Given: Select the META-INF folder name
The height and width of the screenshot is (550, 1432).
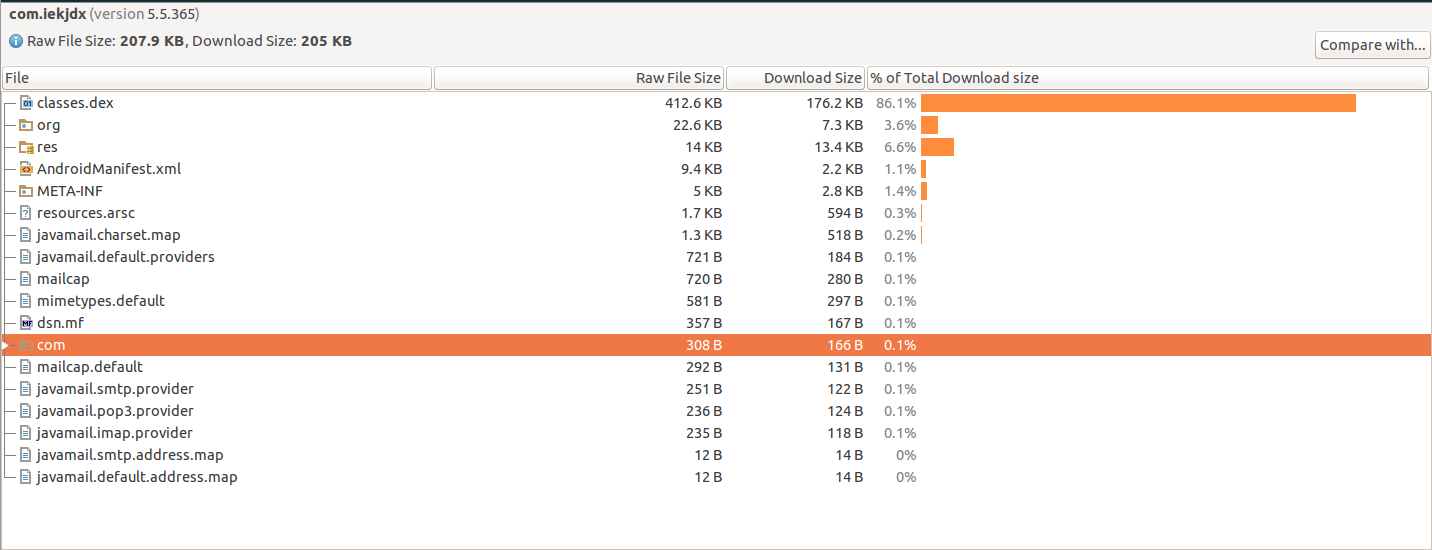Looking at the screenshot, I should pyautogui.click(x=70, y=191).
